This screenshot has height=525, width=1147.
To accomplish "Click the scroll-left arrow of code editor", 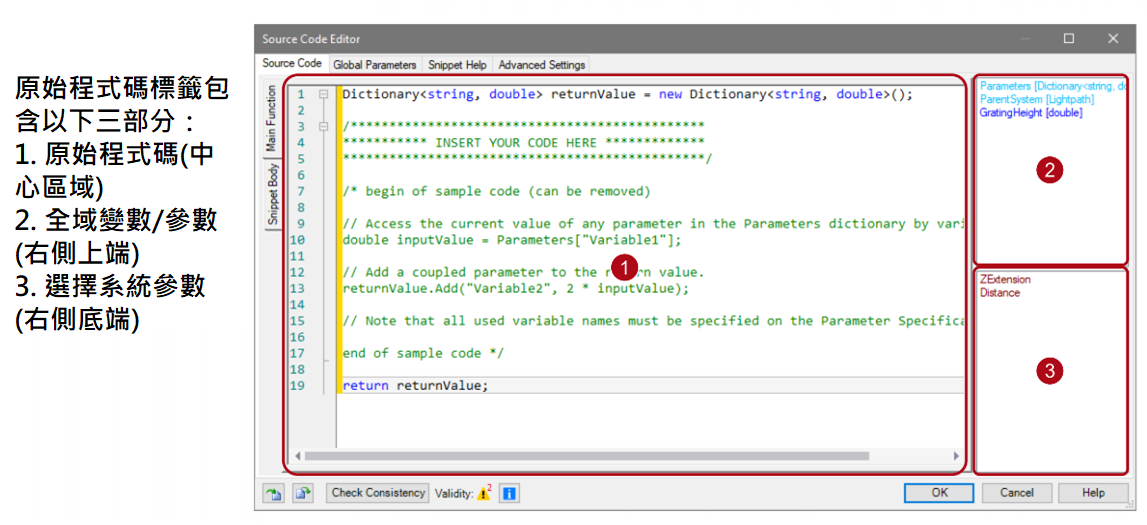I will (x=297, y=456).
